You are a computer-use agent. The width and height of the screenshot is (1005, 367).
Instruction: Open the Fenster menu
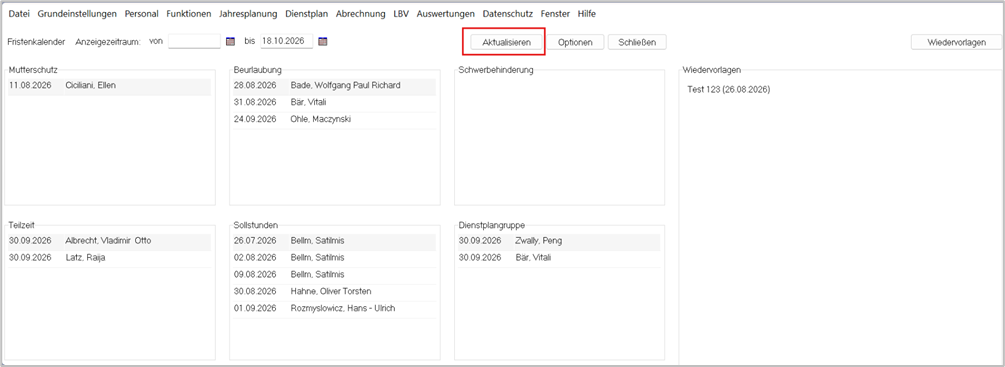pos(555,13)
